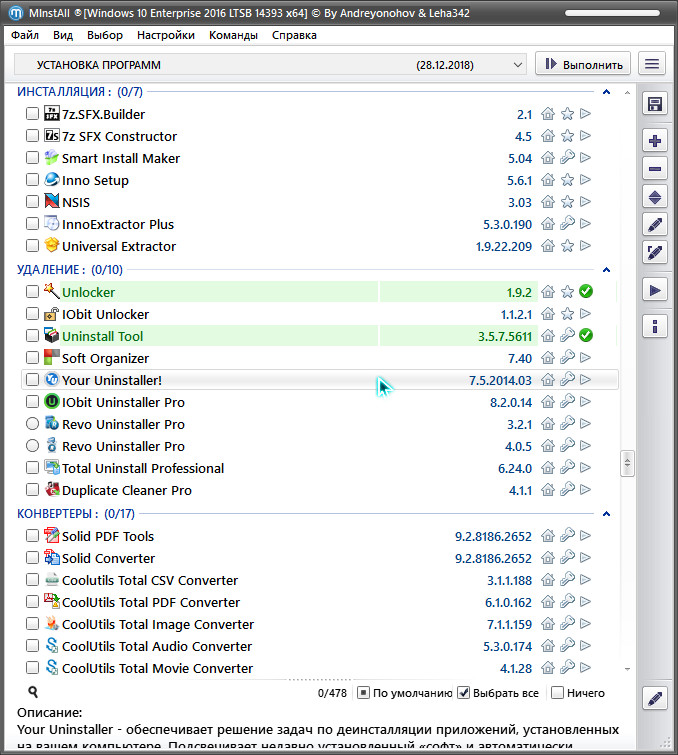Click the search magnifier icon
678x755 pixels.
[33, 692]
